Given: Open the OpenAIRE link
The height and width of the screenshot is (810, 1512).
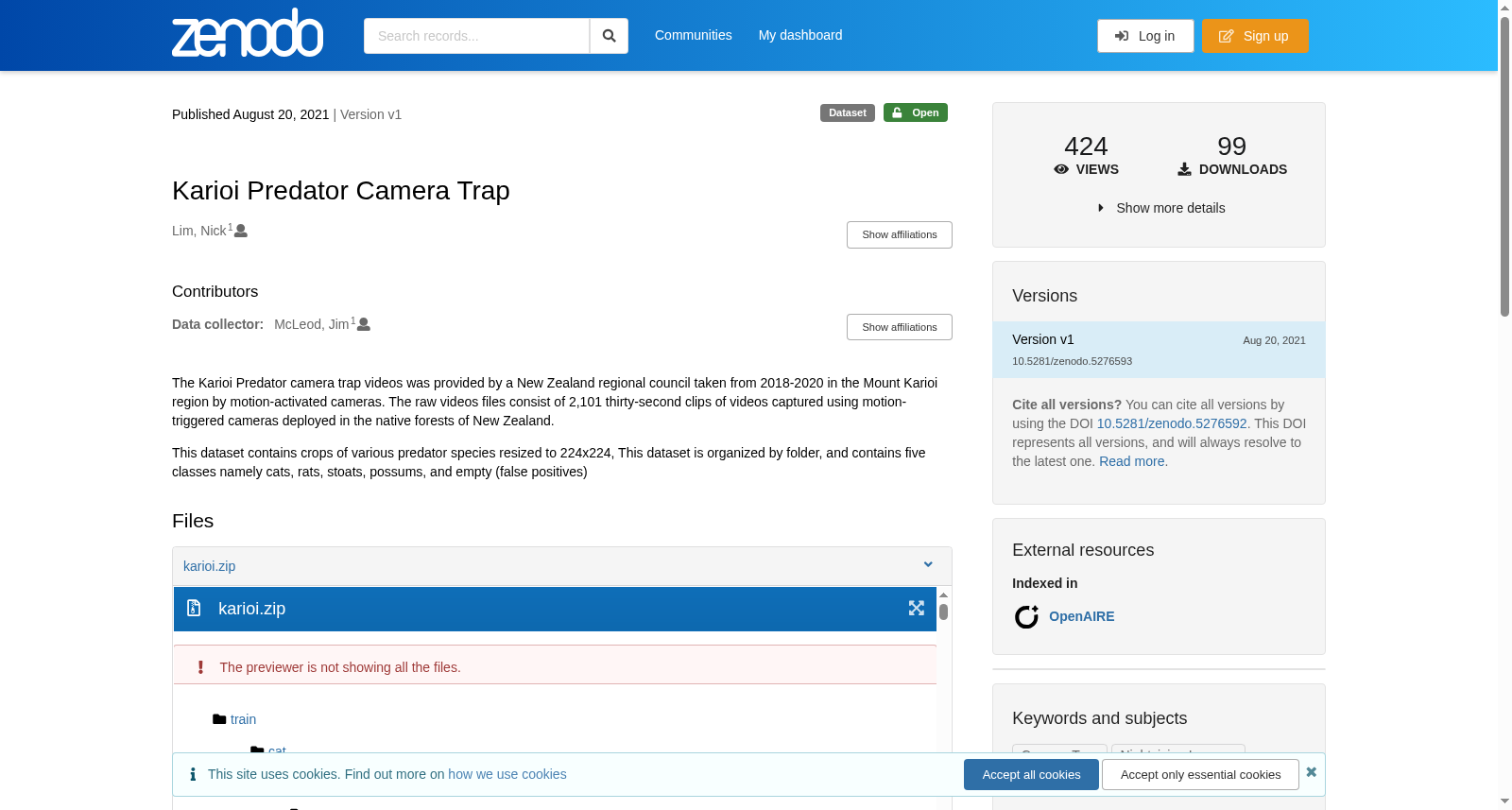Looking at the screenshot, I should click(x=1081, y=616).
